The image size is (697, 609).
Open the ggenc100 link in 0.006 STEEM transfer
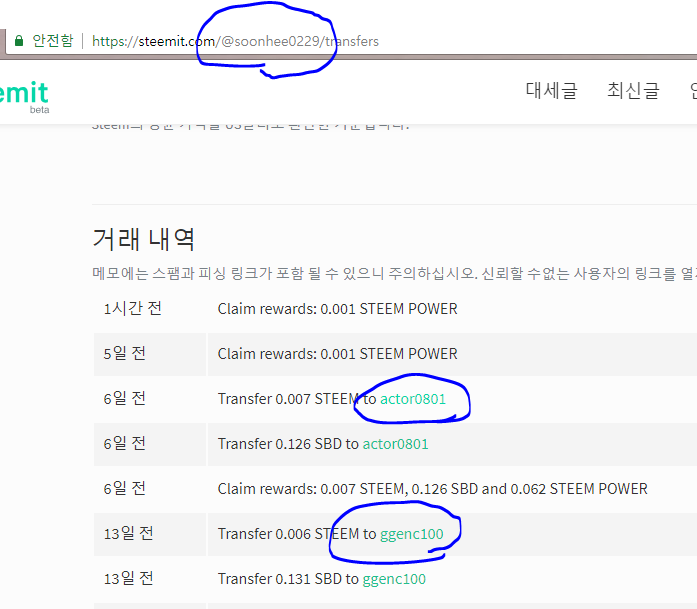412,534
